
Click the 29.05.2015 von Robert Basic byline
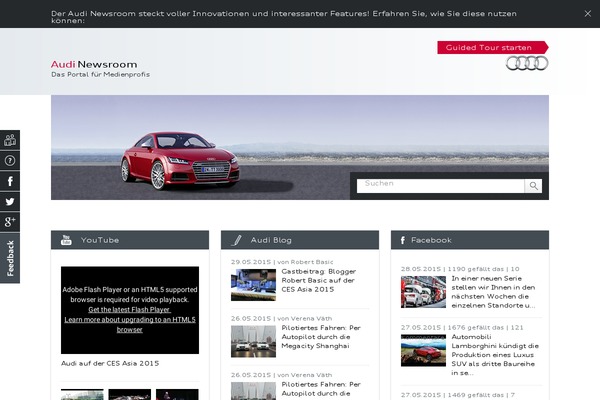(x=282, y=262)
